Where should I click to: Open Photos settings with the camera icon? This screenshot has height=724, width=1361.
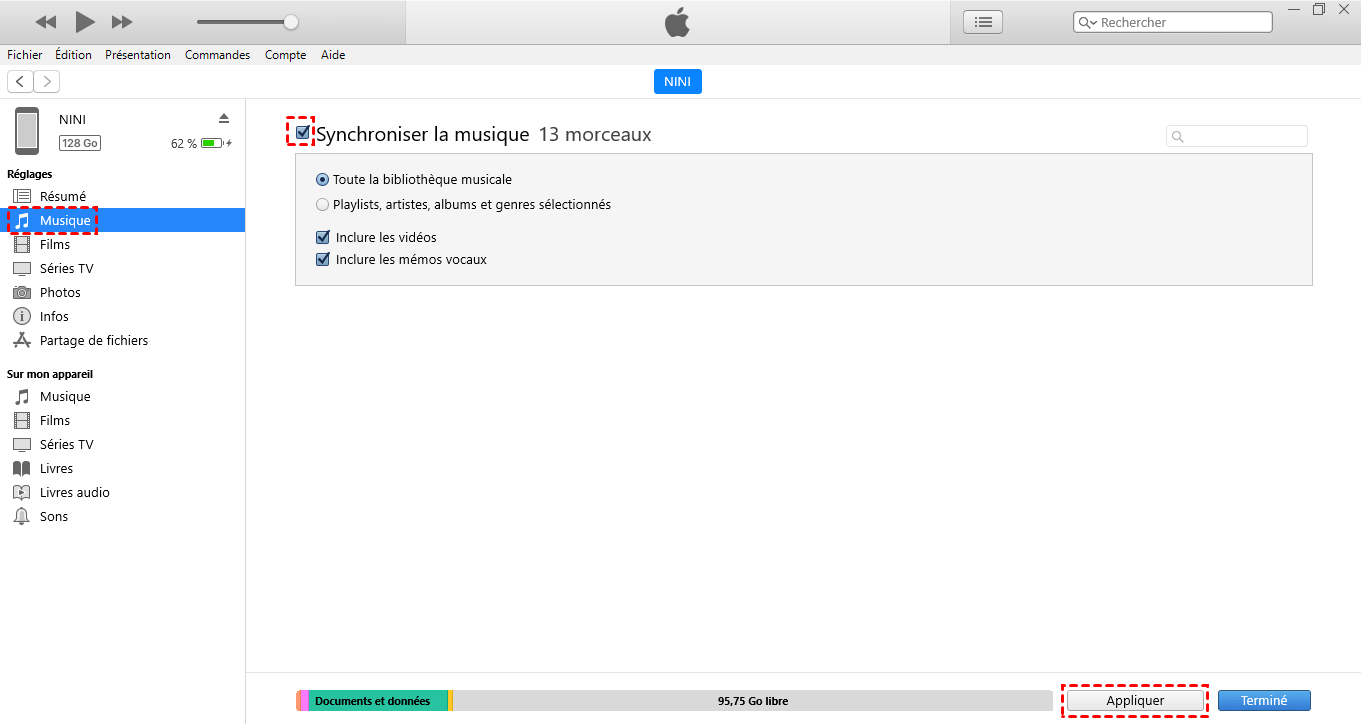[x=22, y=292]
